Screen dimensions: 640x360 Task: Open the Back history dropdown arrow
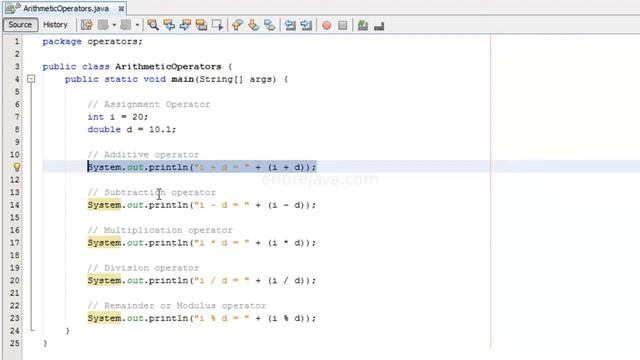tap(114, 25)
